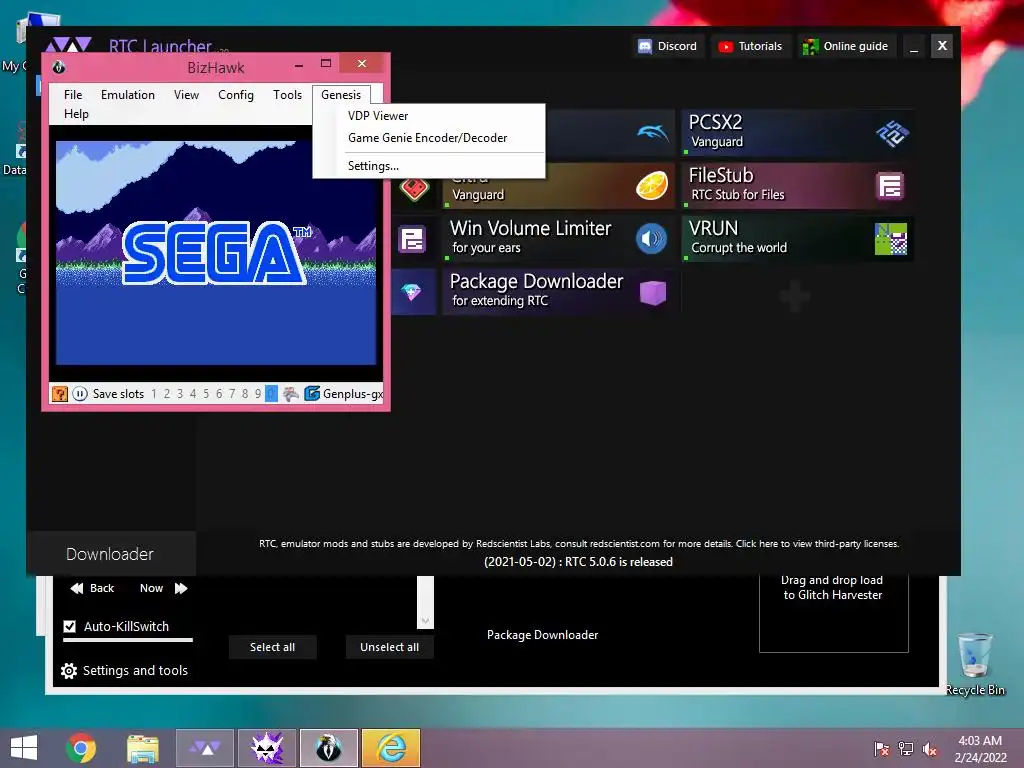Open VRUN Corrupt the world tile
The image size is (1024, 768).
797,238
